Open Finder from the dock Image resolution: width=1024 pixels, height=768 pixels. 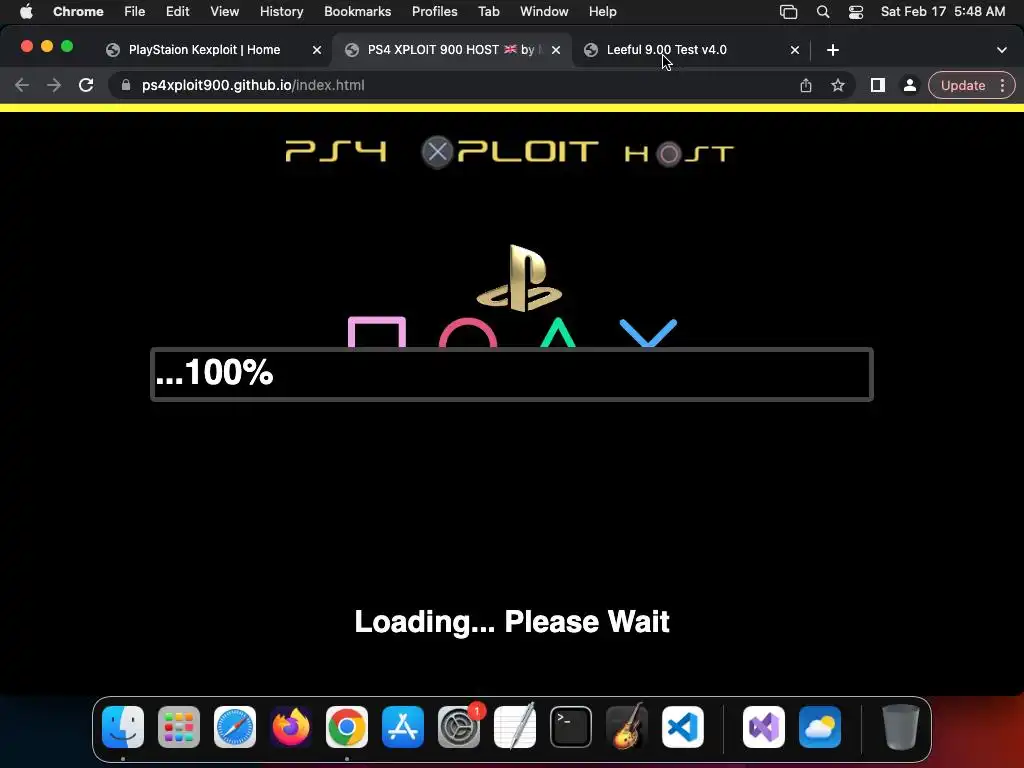click(x=123, y=727)
